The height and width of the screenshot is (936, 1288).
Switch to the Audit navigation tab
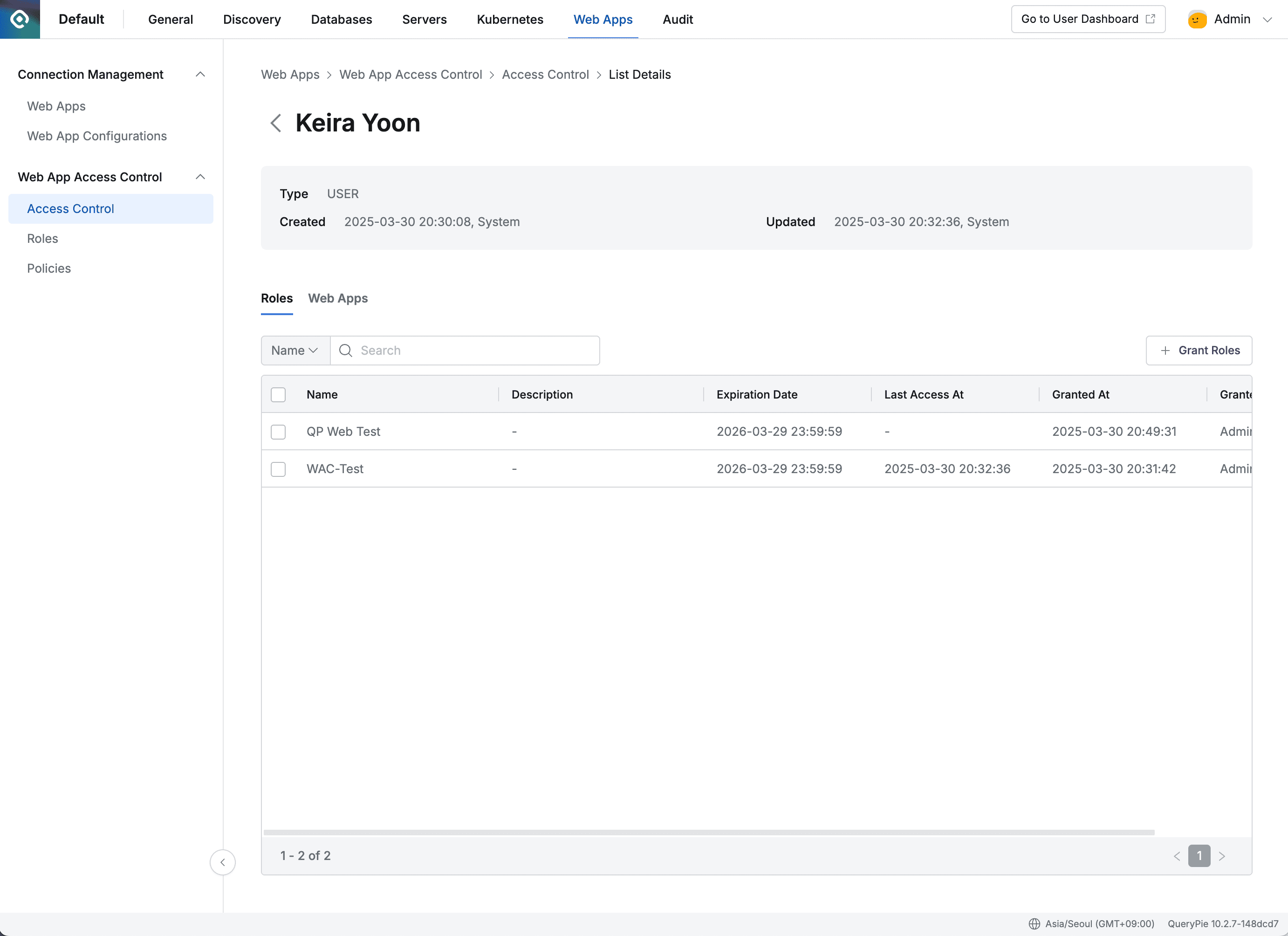pos(678,19)
